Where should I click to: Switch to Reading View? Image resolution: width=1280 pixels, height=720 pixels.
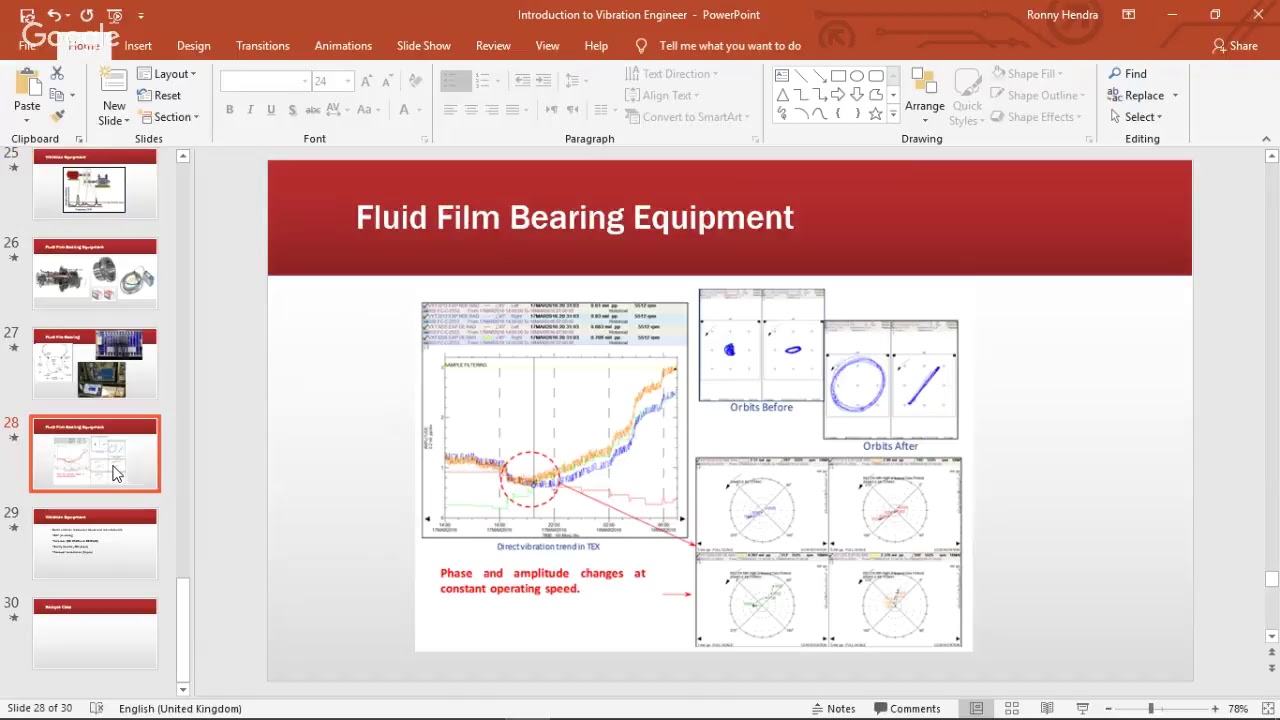point(1047,708)
